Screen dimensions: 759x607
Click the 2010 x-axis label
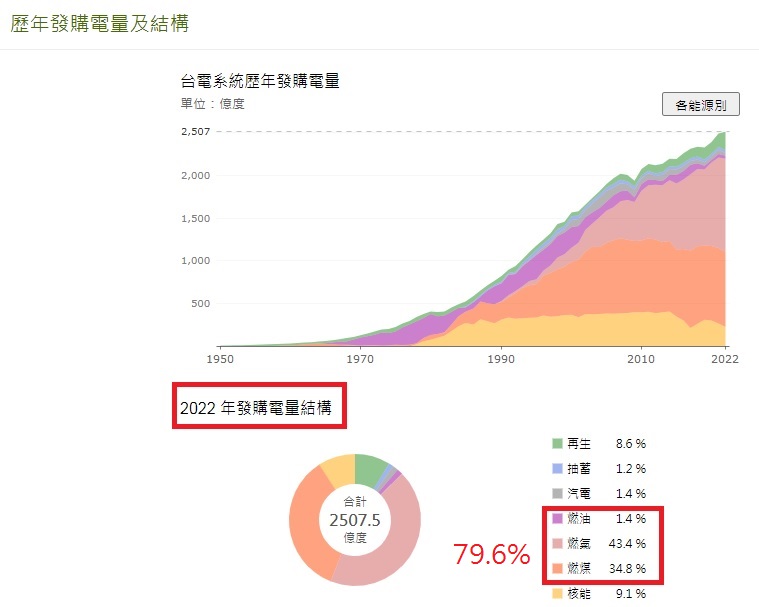pos(641,359)
